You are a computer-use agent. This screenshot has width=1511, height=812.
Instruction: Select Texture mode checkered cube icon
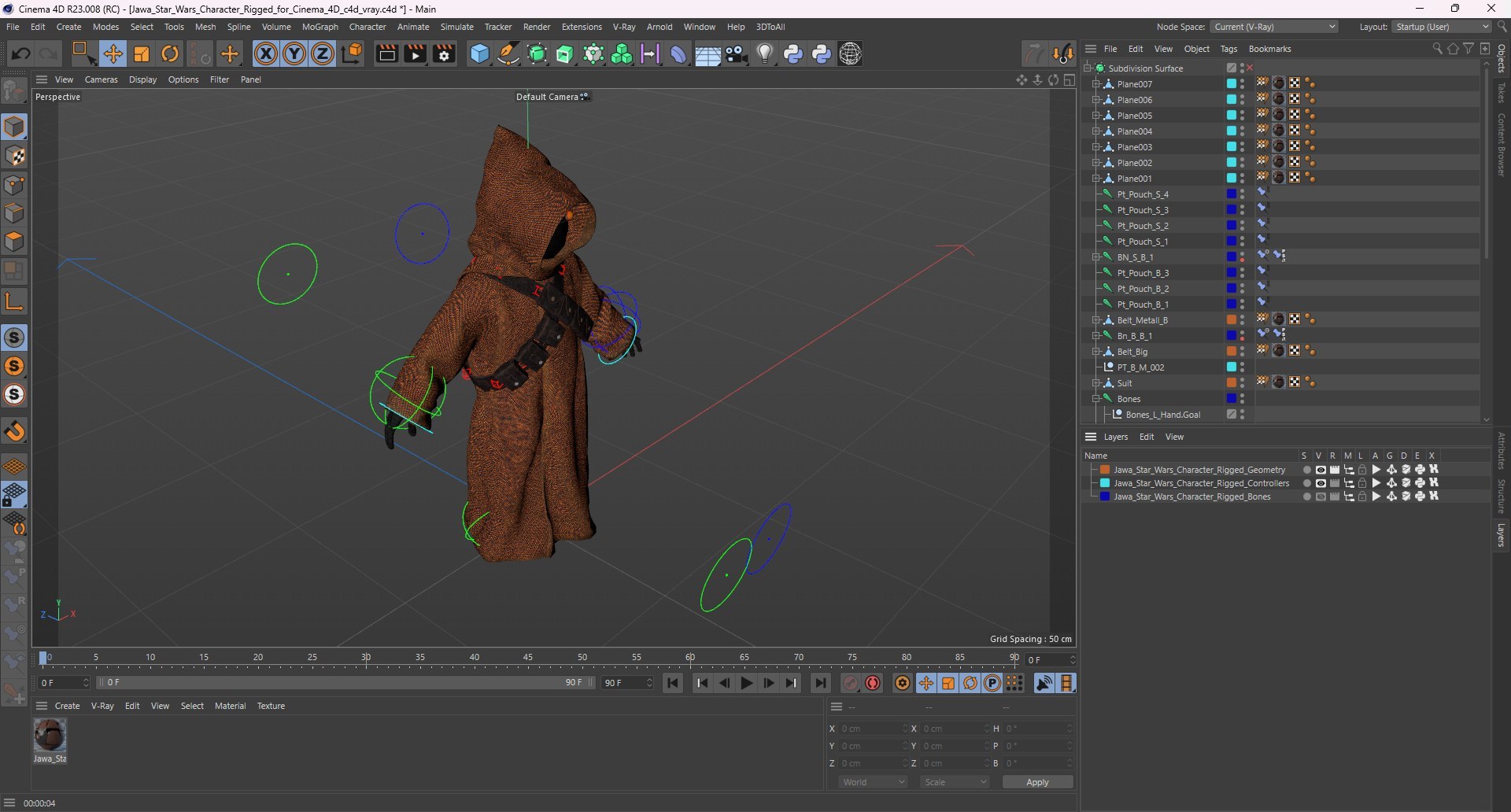(x=15, y=156)
